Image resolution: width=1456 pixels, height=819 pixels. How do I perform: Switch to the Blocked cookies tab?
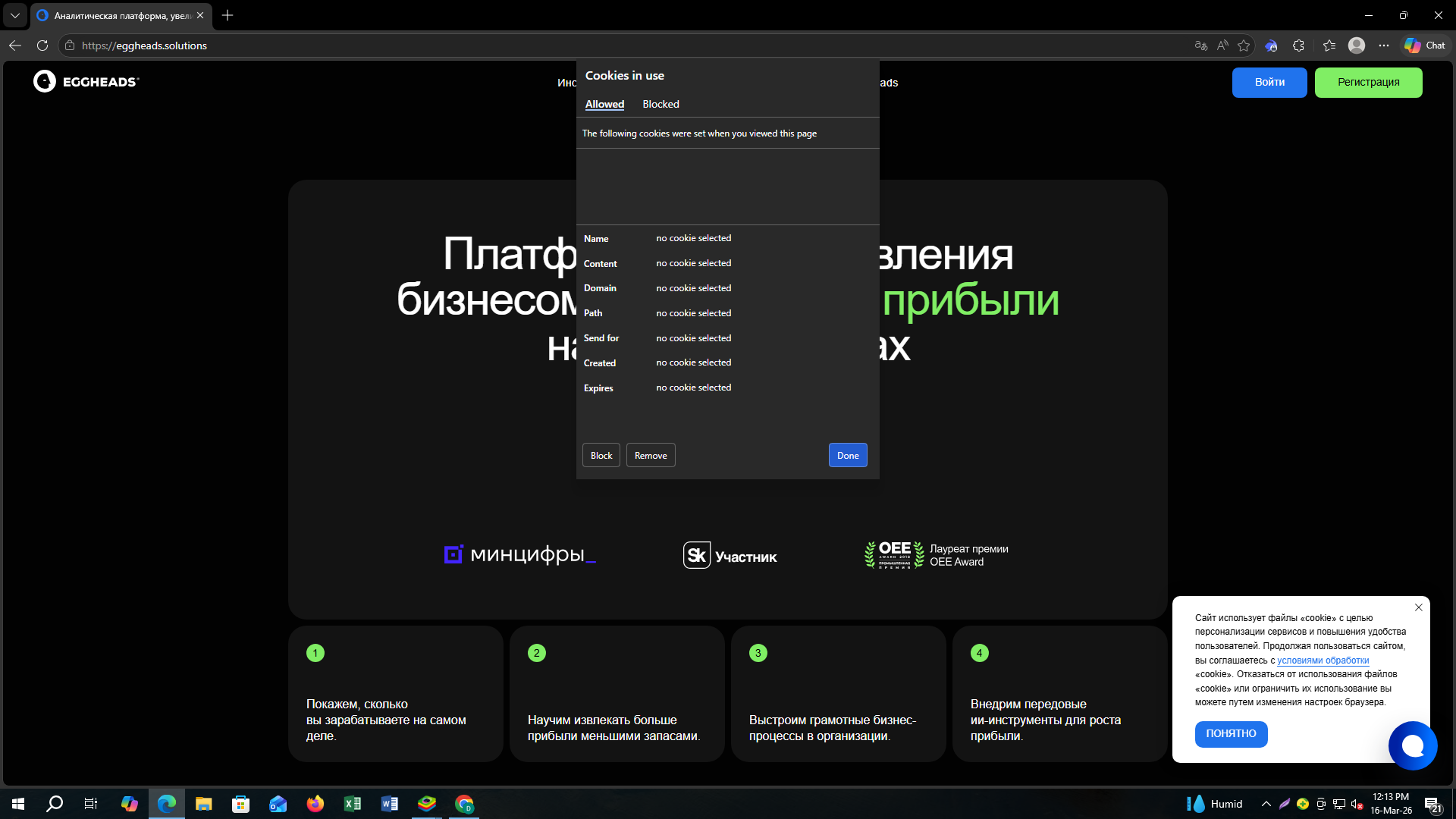661,104
